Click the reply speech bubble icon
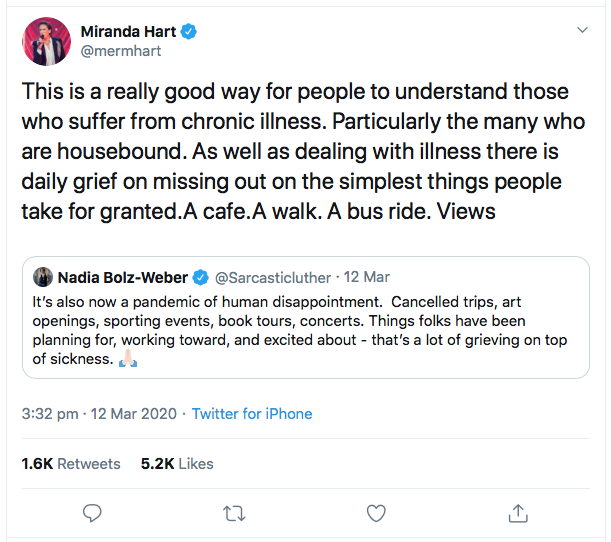The image size is (611, 542). tap(92, 513)
